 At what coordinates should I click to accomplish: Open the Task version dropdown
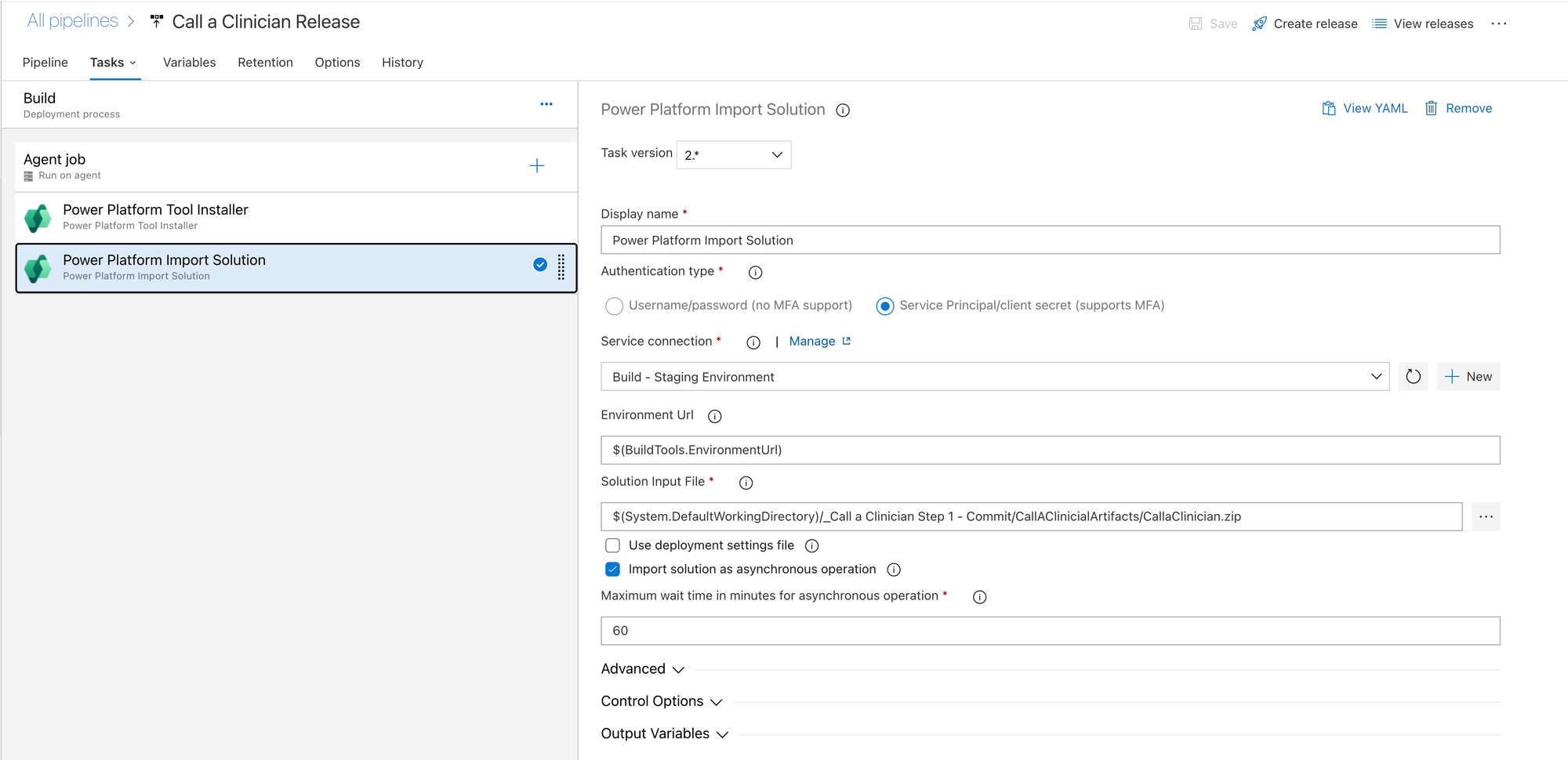[x=733, y=155]
